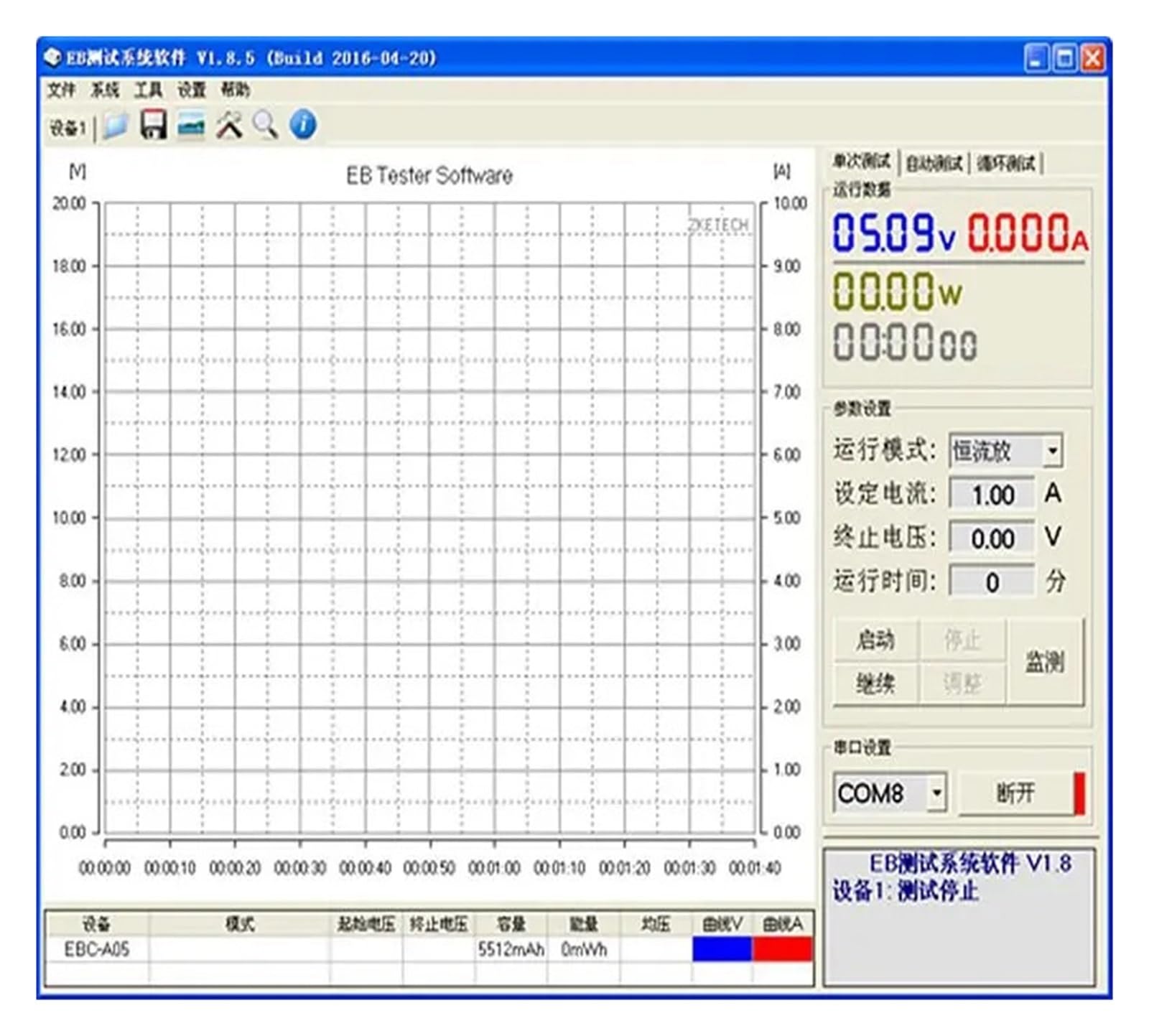Open the 帮助 menu
The width and height of the screenshot is (1149, 1036).
[235, 90]
